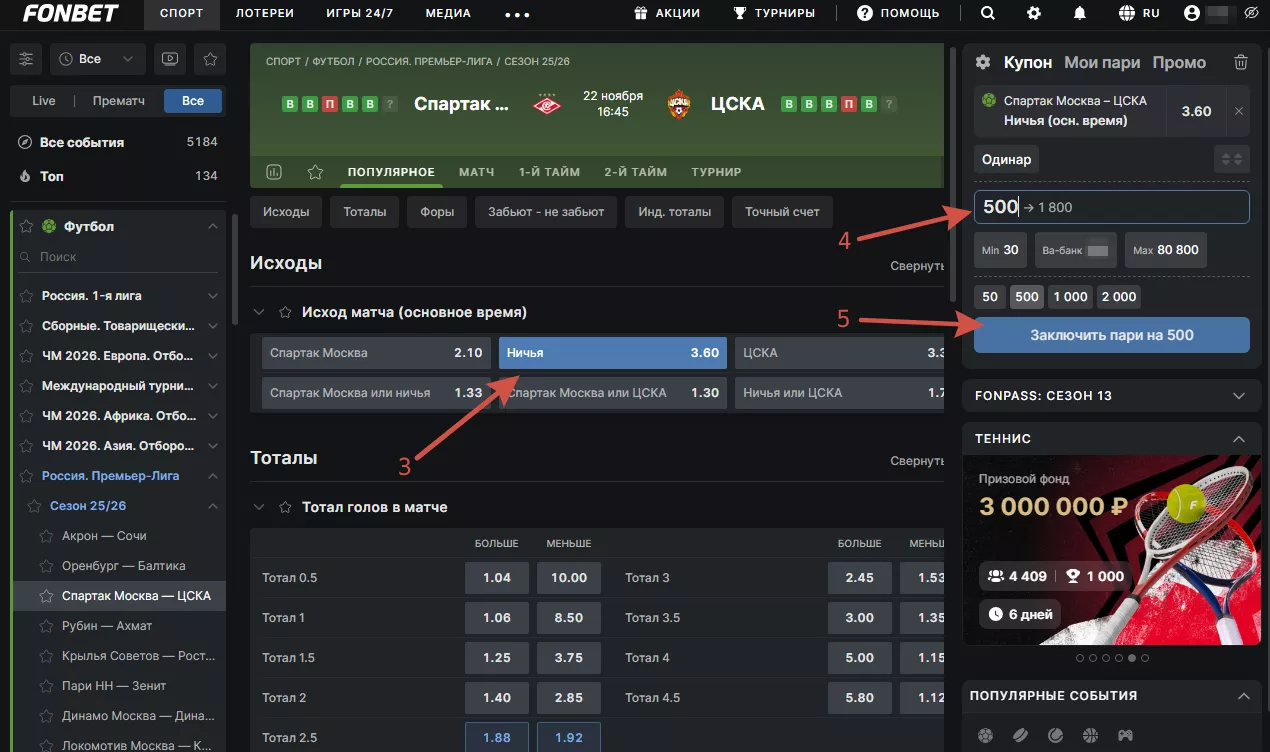Add Рубин — Ахмат match to favorites
Screen dimensions: 1270x752
pyautogui.click(x=45, y=626)
